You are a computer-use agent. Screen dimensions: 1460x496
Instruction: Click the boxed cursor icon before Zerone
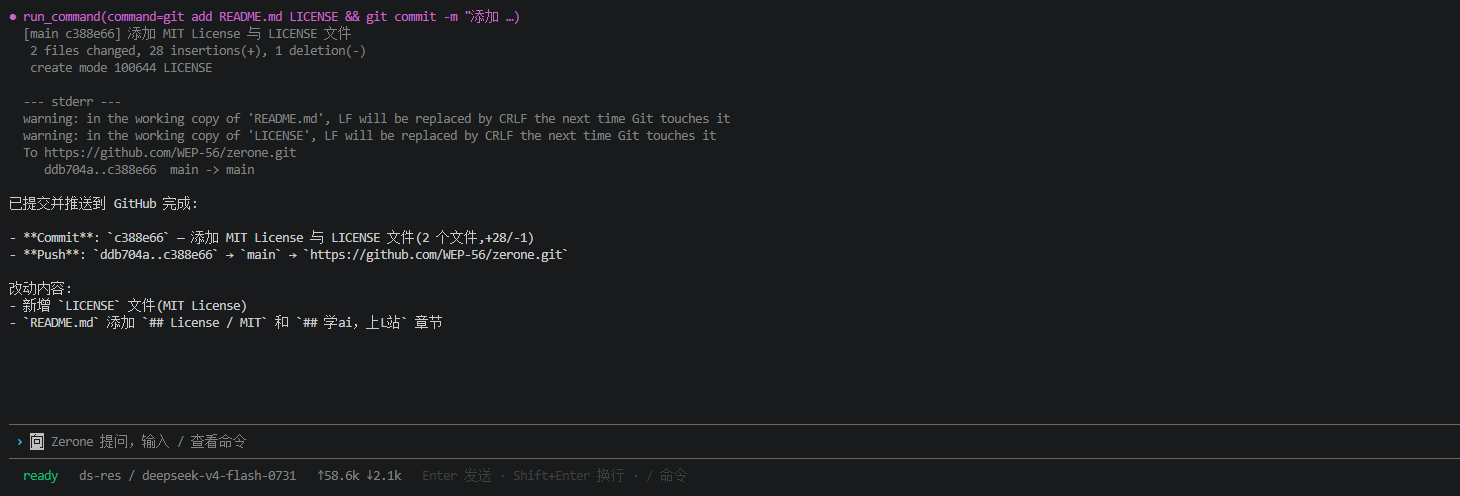(x=37, y=441)
